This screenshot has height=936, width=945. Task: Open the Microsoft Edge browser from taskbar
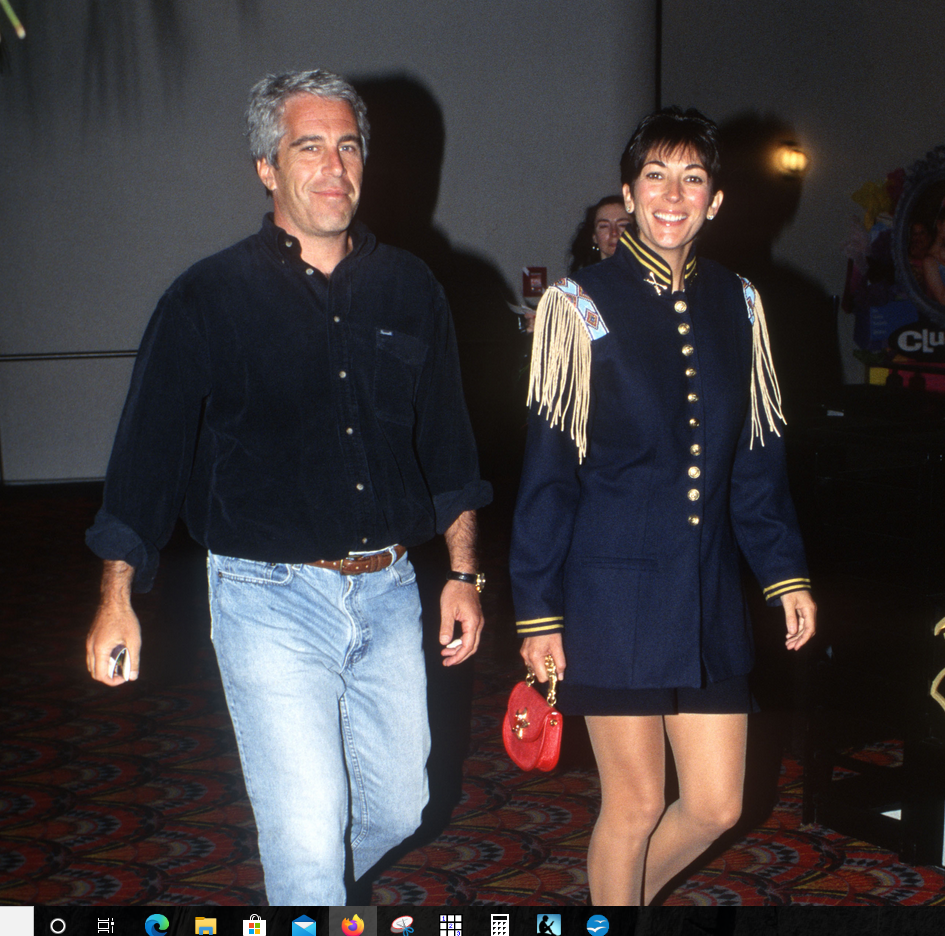tap(157, 924)
